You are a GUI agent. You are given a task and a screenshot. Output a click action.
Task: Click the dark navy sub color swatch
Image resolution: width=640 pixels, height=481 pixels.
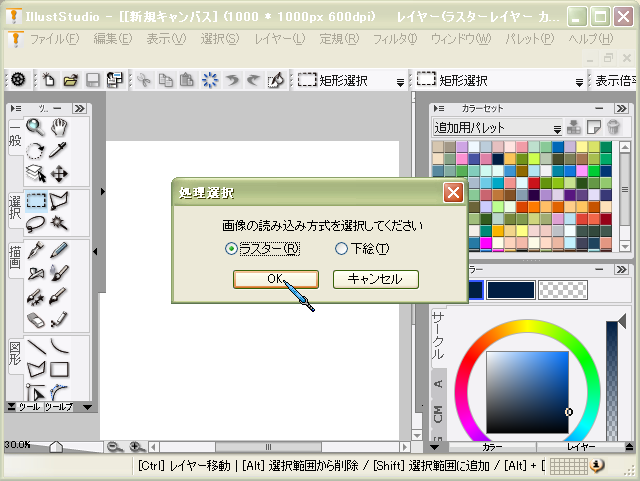click(511, 290)
